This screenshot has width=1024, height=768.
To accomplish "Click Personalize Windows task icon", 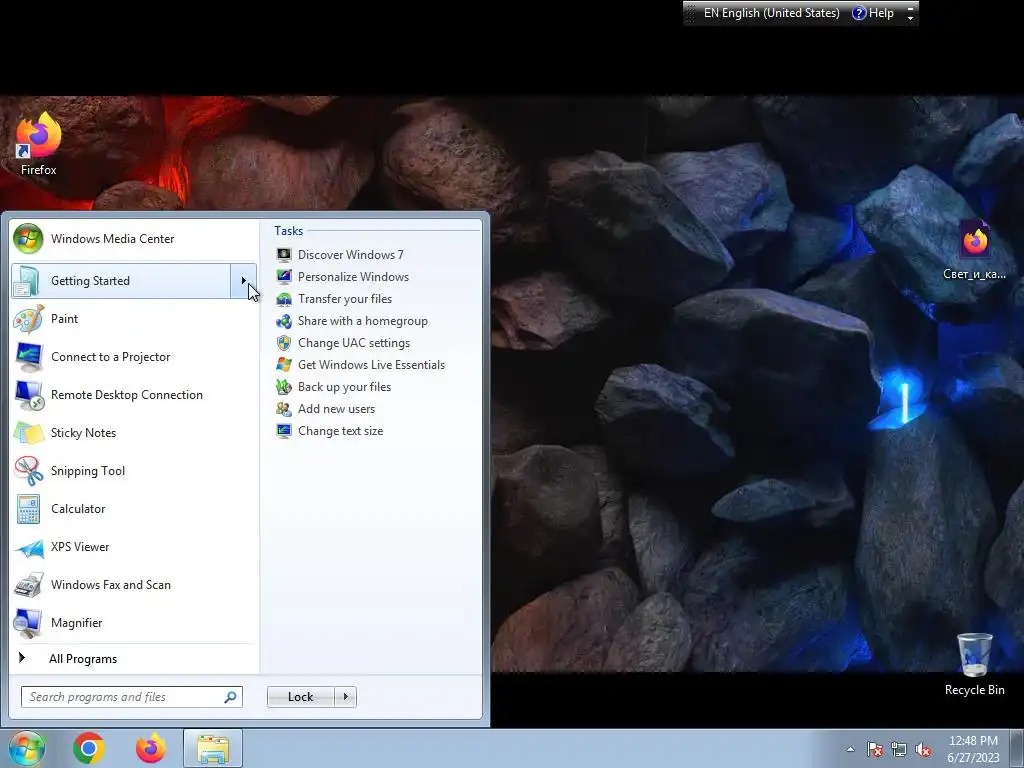I will coord(283,277).
